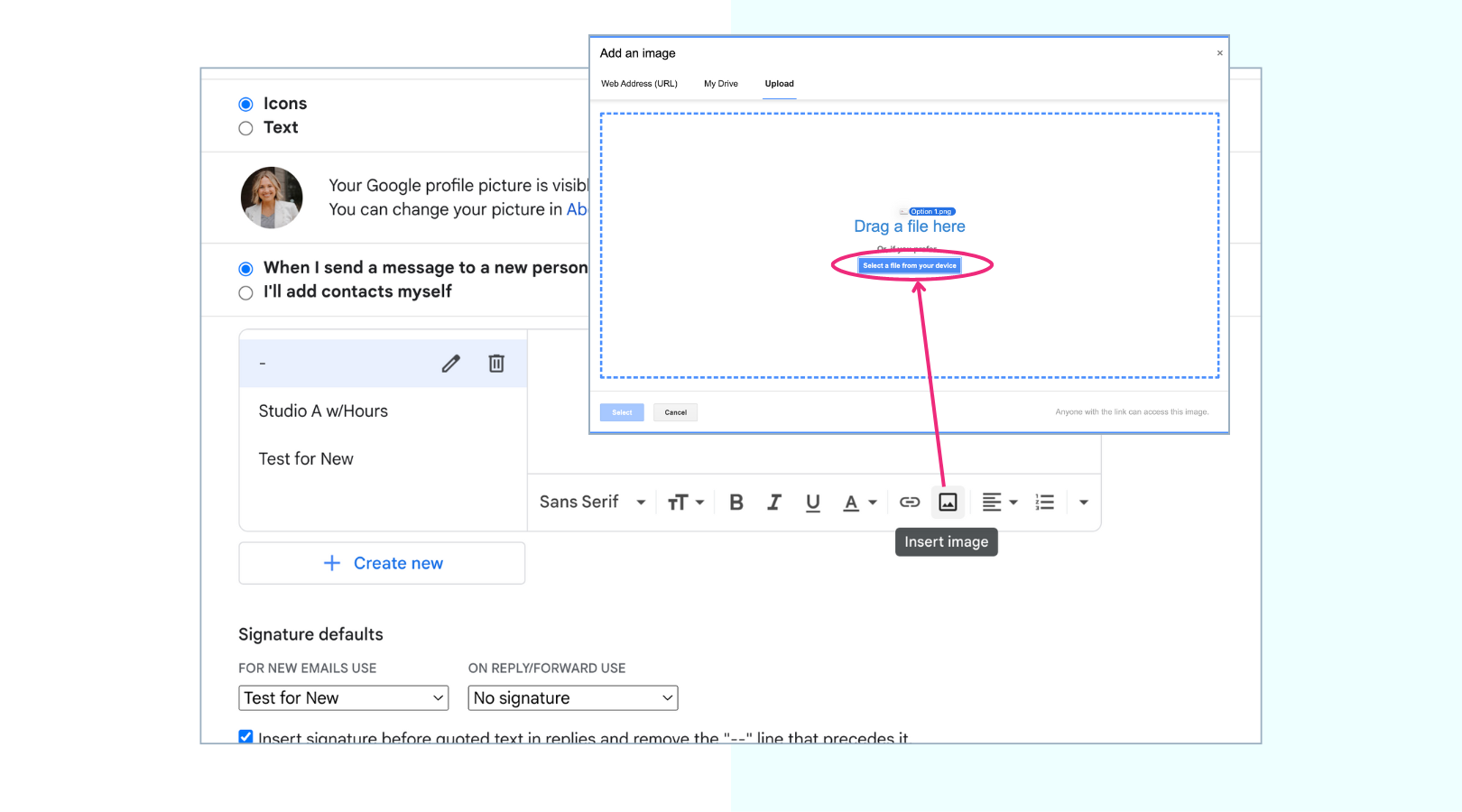Edit the signature using the pencil icon
The image size is (1462, 812).
coord(450,363)
